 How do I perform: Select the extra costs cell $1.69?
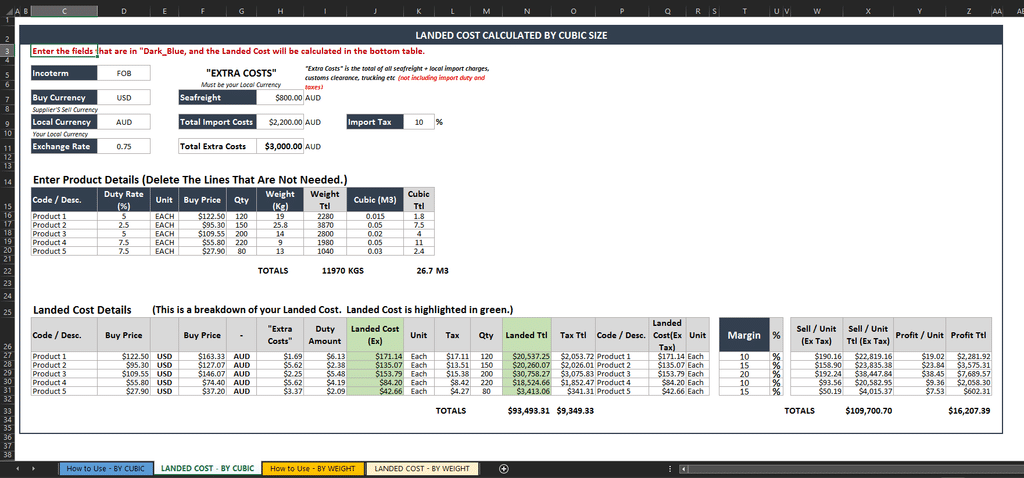point(280,357)
